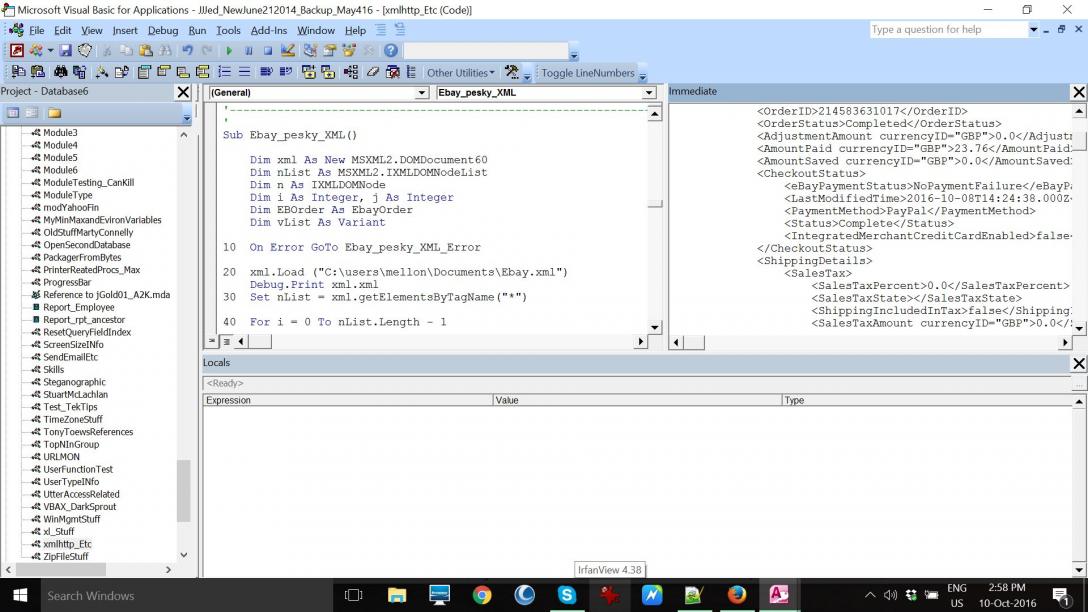This screenshot has height=612, width=1088.
Task: Open the (General) object dropdown
Action: point(421,93)
